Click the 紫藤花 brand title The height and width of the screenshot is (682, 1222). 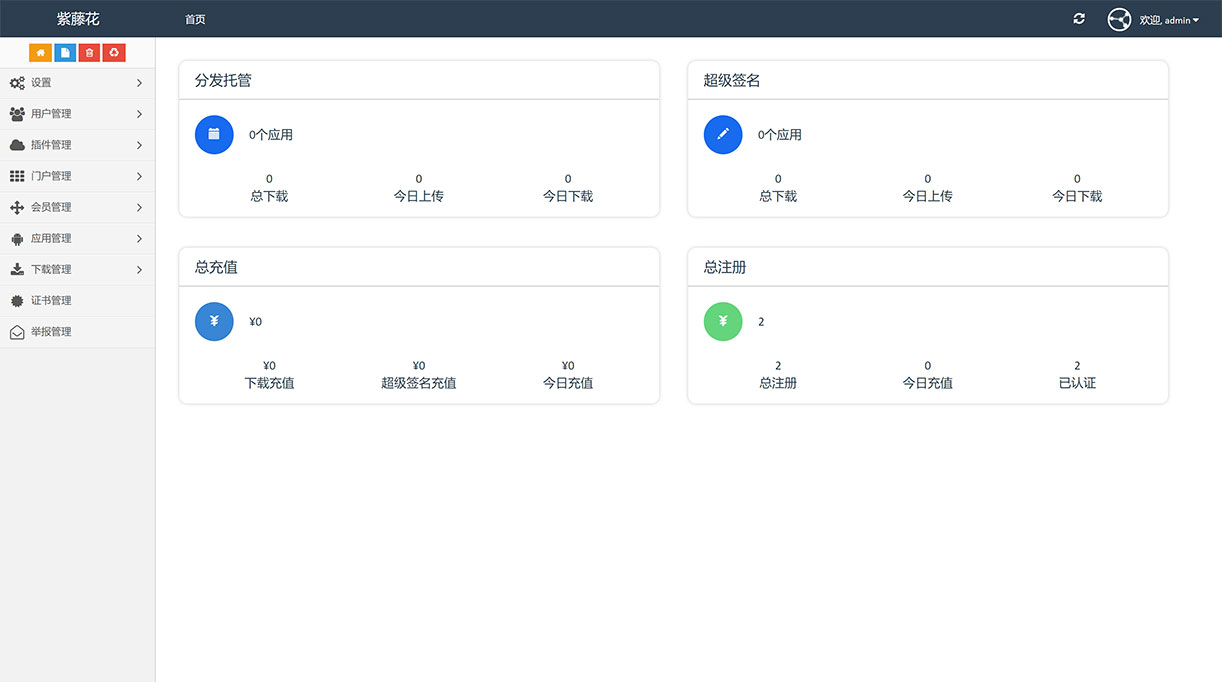[x=78, y=19]
